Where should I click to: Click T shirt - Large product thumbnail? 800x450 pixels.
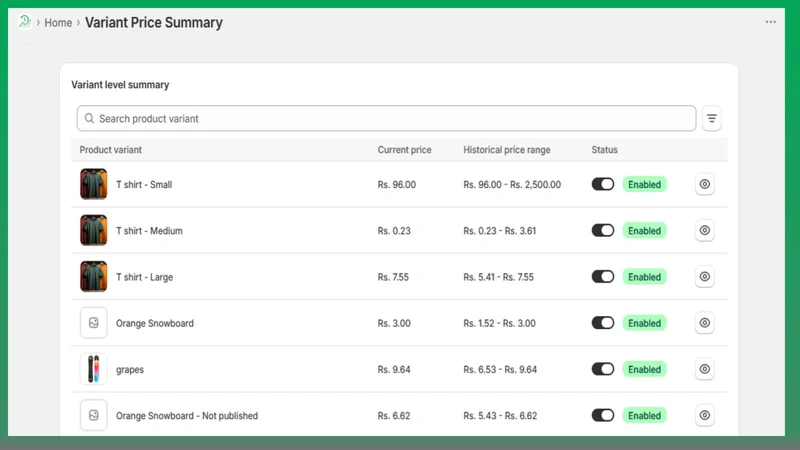tap(93, 277)
